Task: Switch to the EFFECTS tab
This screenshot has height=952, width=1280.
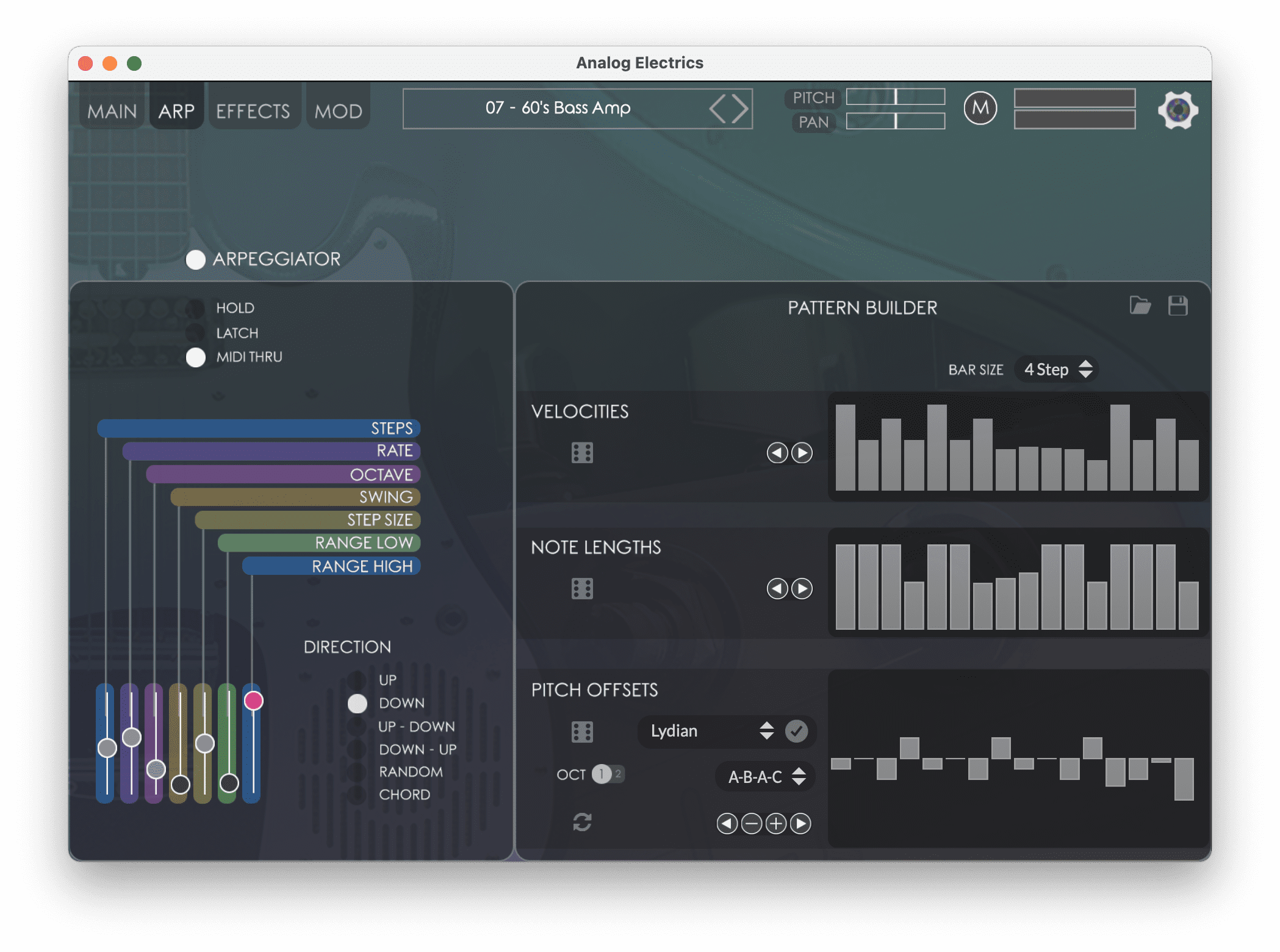Action: pos(253,111)
